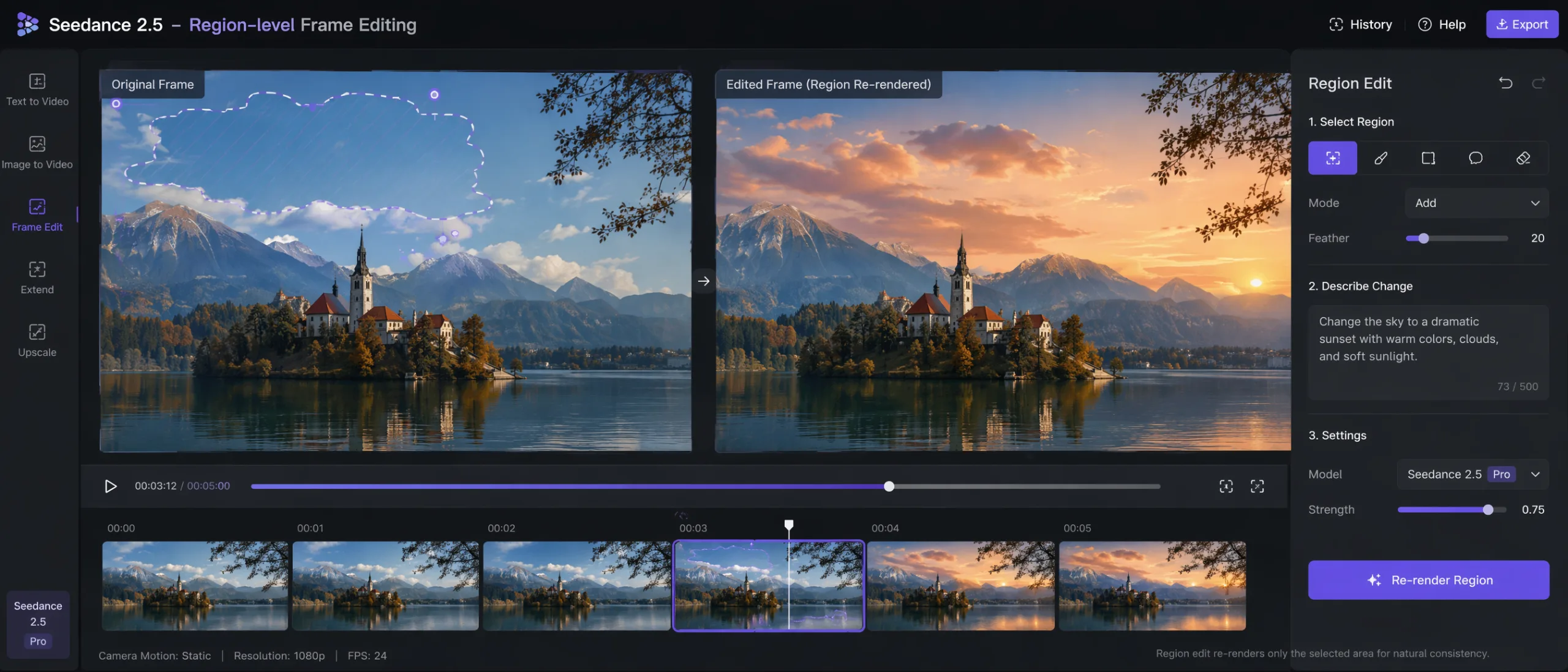Click the 00:03:12 current time text
1568x672 pixels.
click(x=156, y=486)
